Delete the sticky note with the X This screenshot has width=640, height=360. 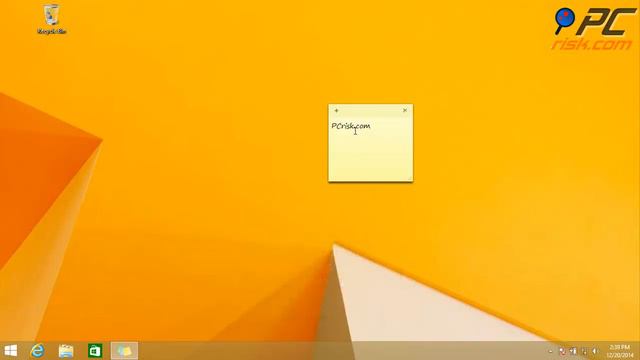click(x=405, y=110)
